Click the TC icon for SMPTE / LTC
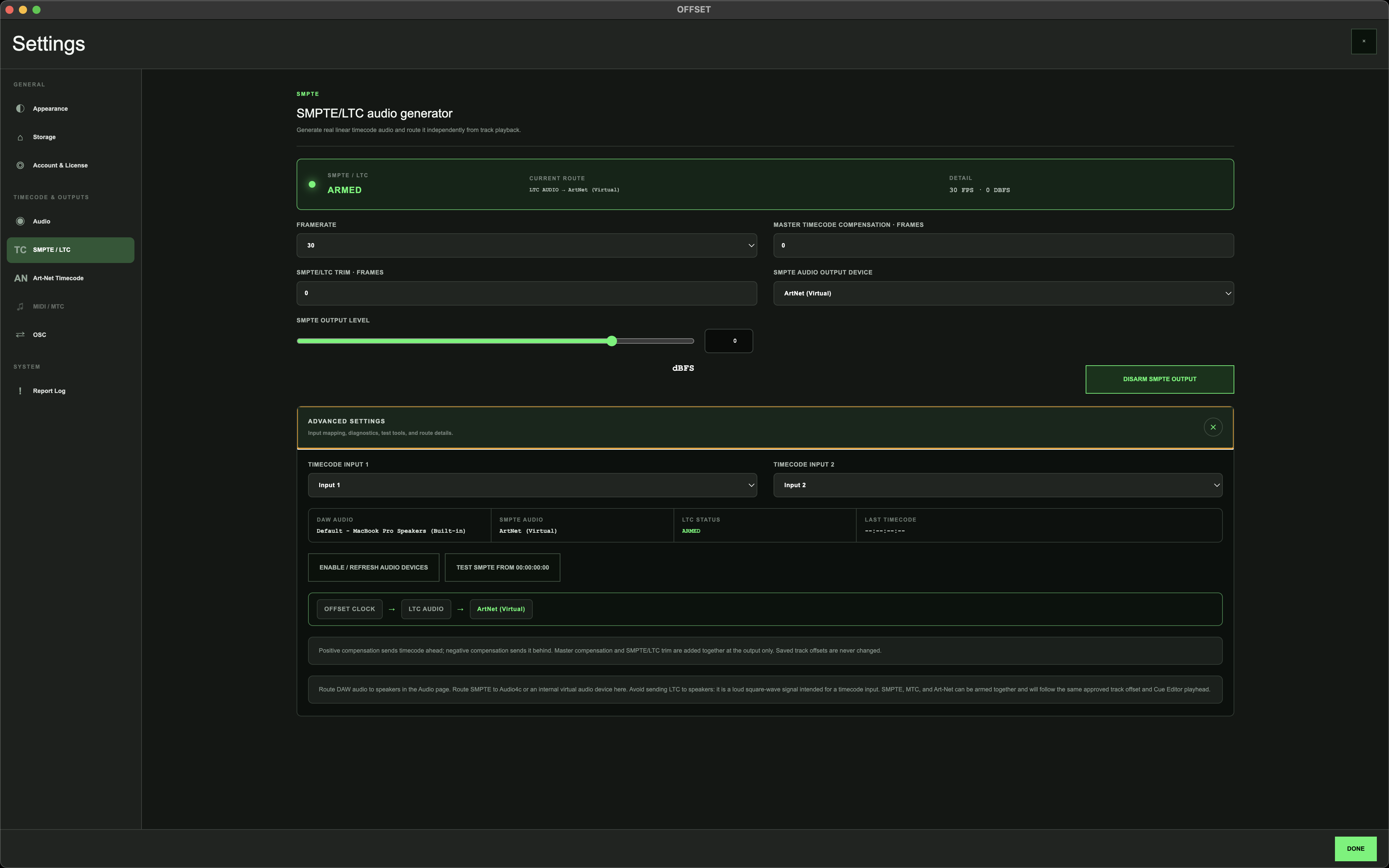1389x868 pixels. click(x=20, y=250)
